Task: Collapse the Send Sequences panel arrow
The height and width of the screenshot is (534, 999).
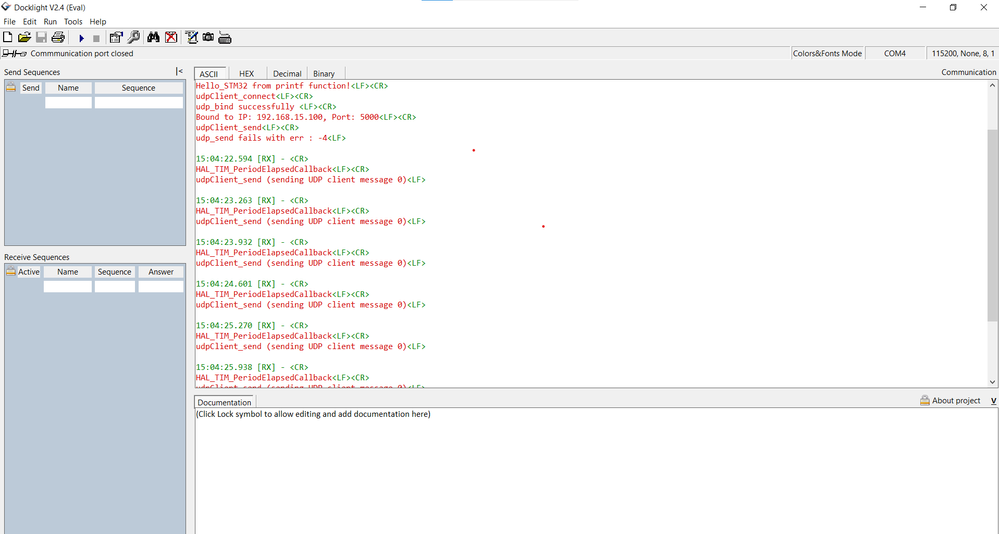Action: coord(179,71)
